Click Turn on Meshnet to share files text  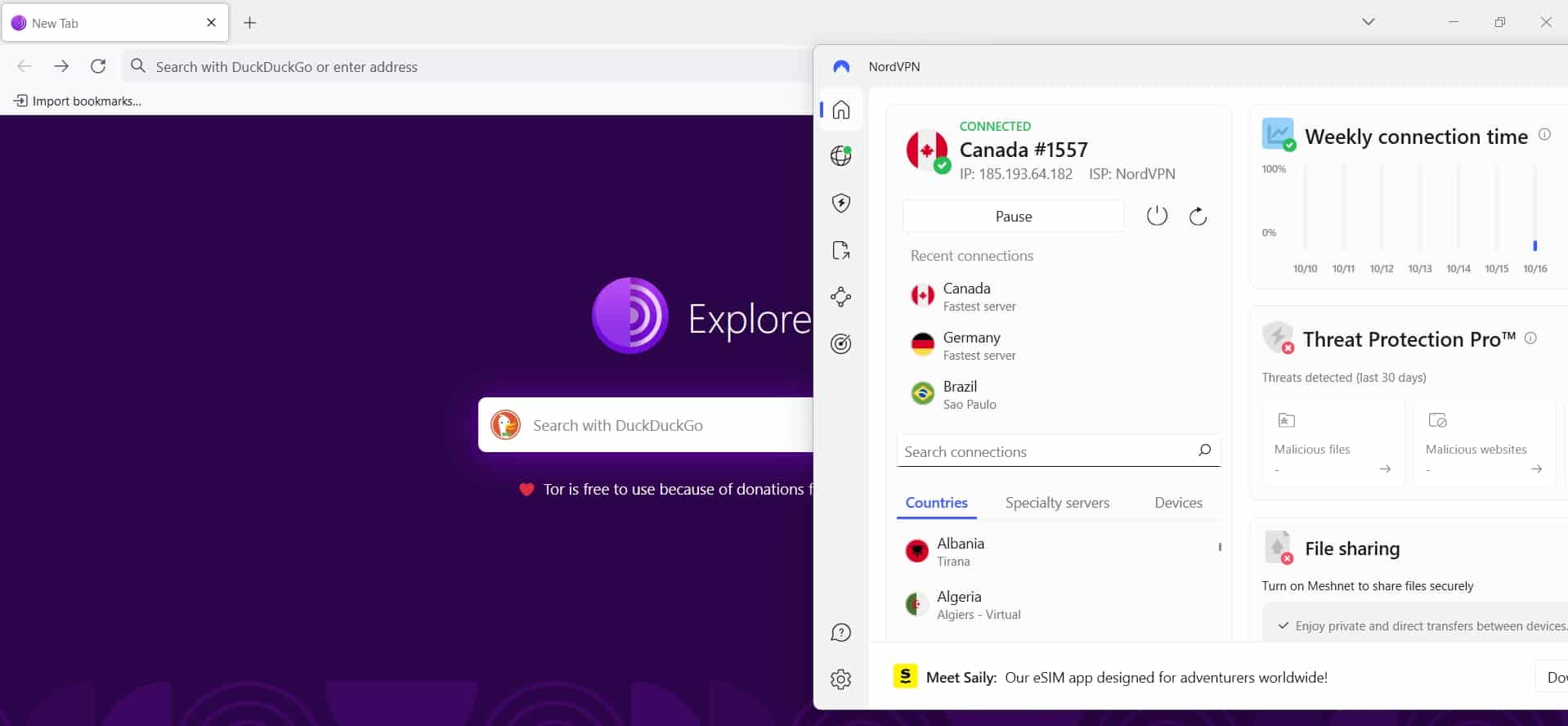coord(1368,586)
